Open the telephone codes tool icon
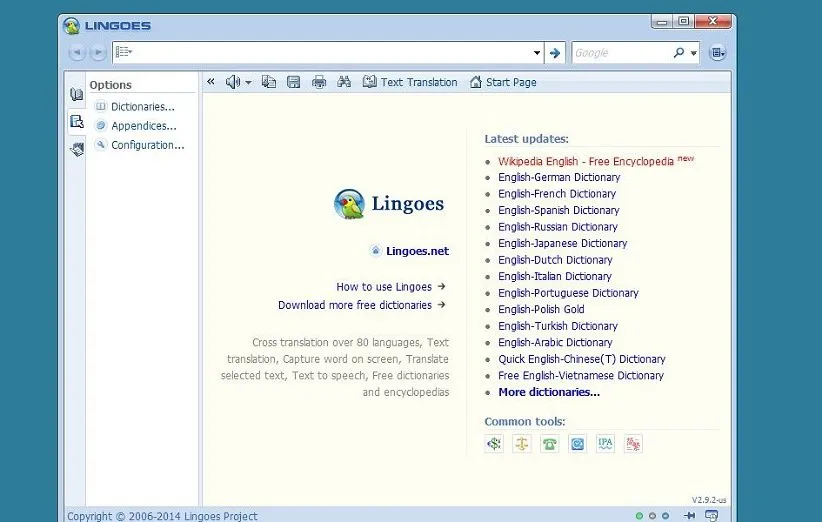The width and height of the screenshot is (822, 522). click(549, 443)
